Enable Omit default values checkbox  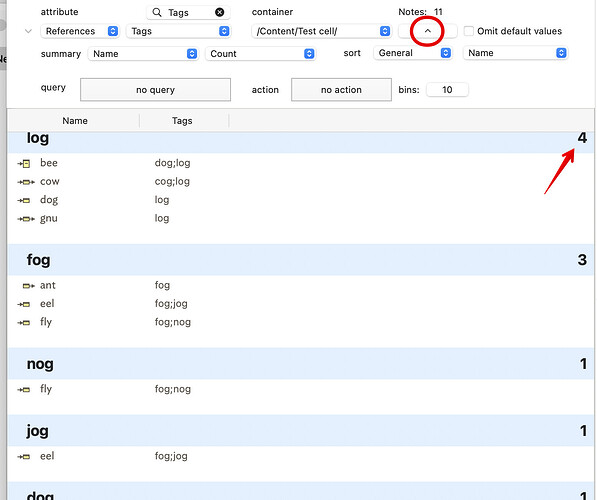[x=469, y=31]
